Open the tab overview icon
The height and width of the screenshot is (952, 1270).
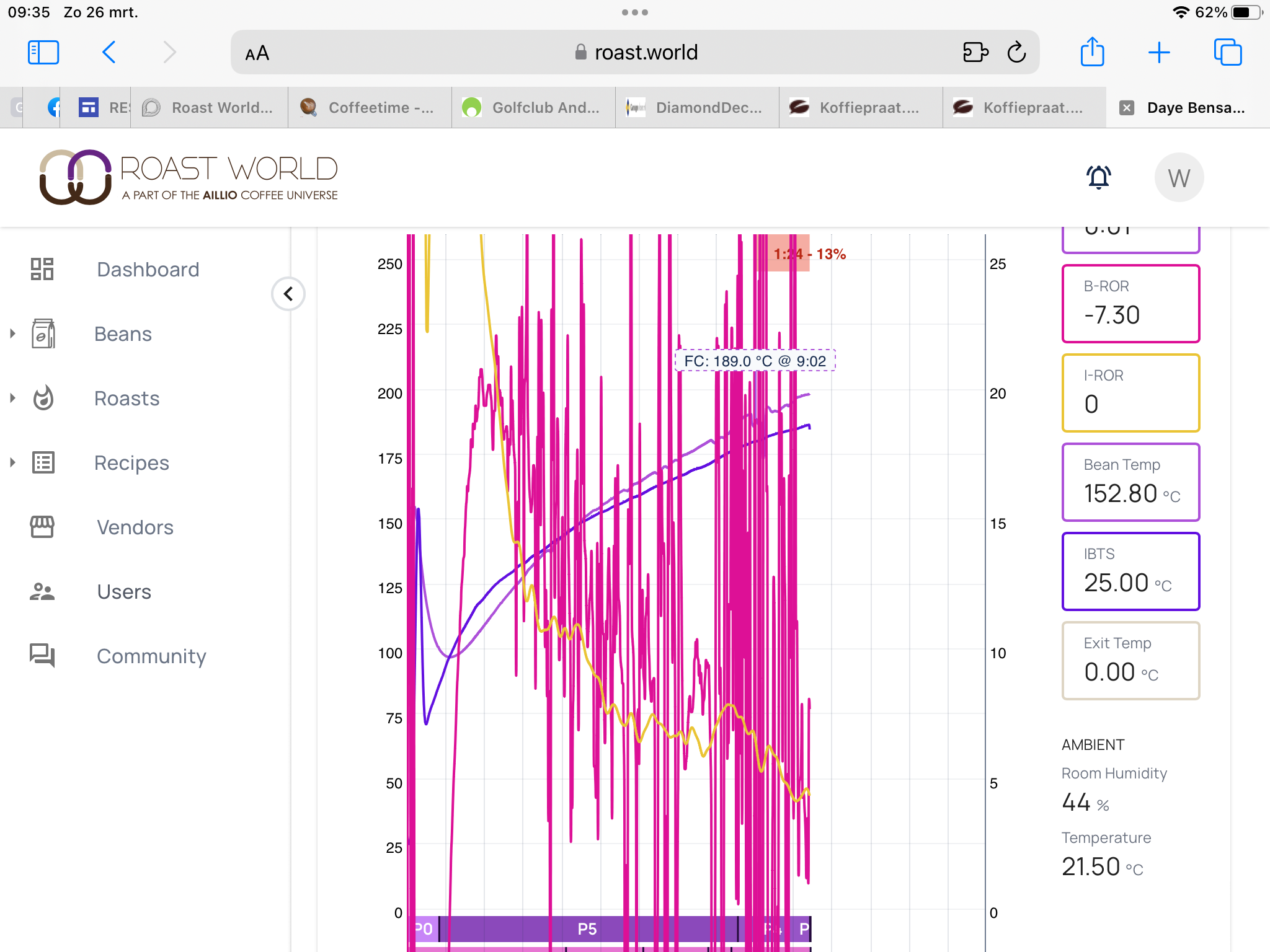coord(1227,52)
